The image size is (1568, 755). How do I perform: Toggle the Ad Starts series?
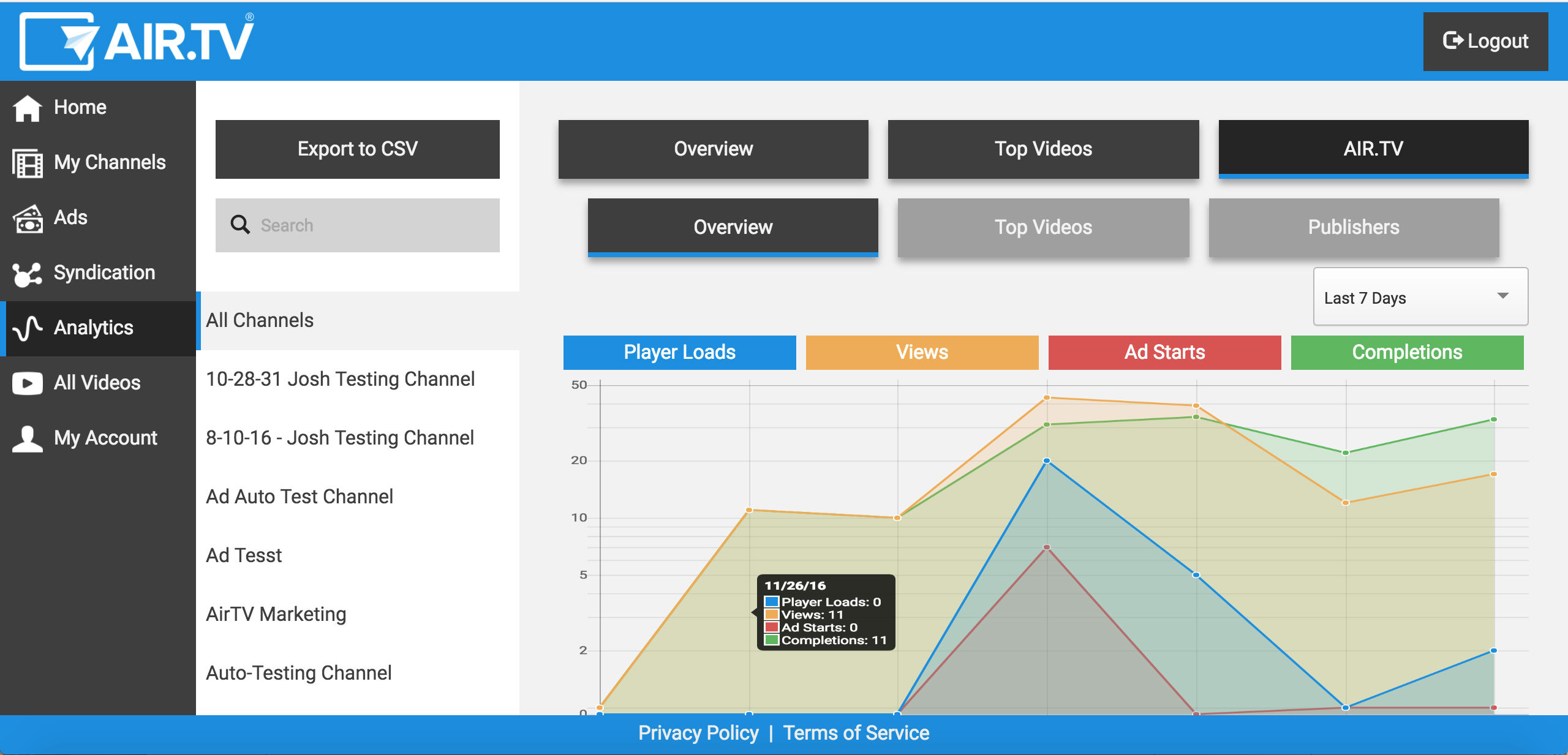1164,352
